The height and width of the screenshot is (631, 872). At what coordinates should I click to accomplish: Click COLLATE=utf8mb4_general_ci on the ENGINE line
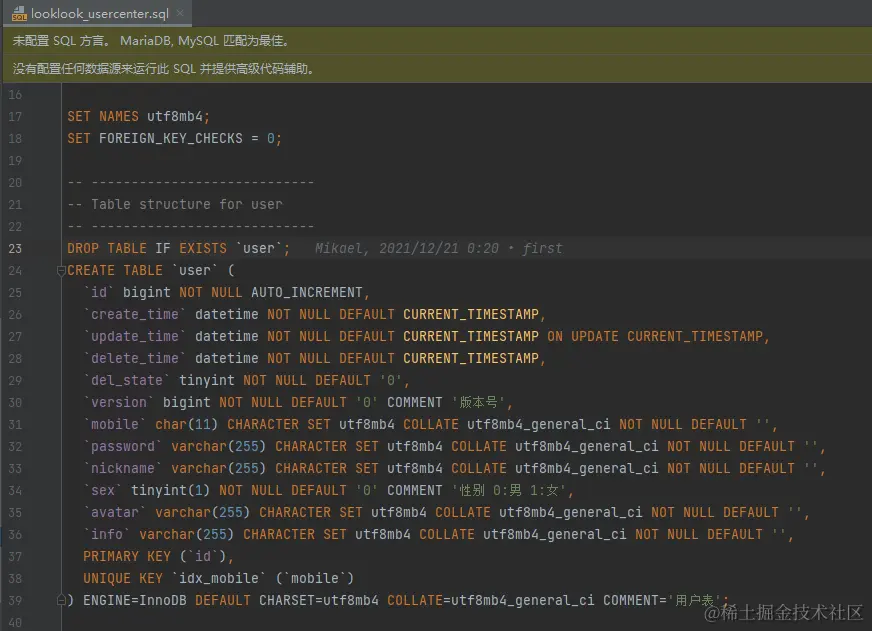coord(490,600)
